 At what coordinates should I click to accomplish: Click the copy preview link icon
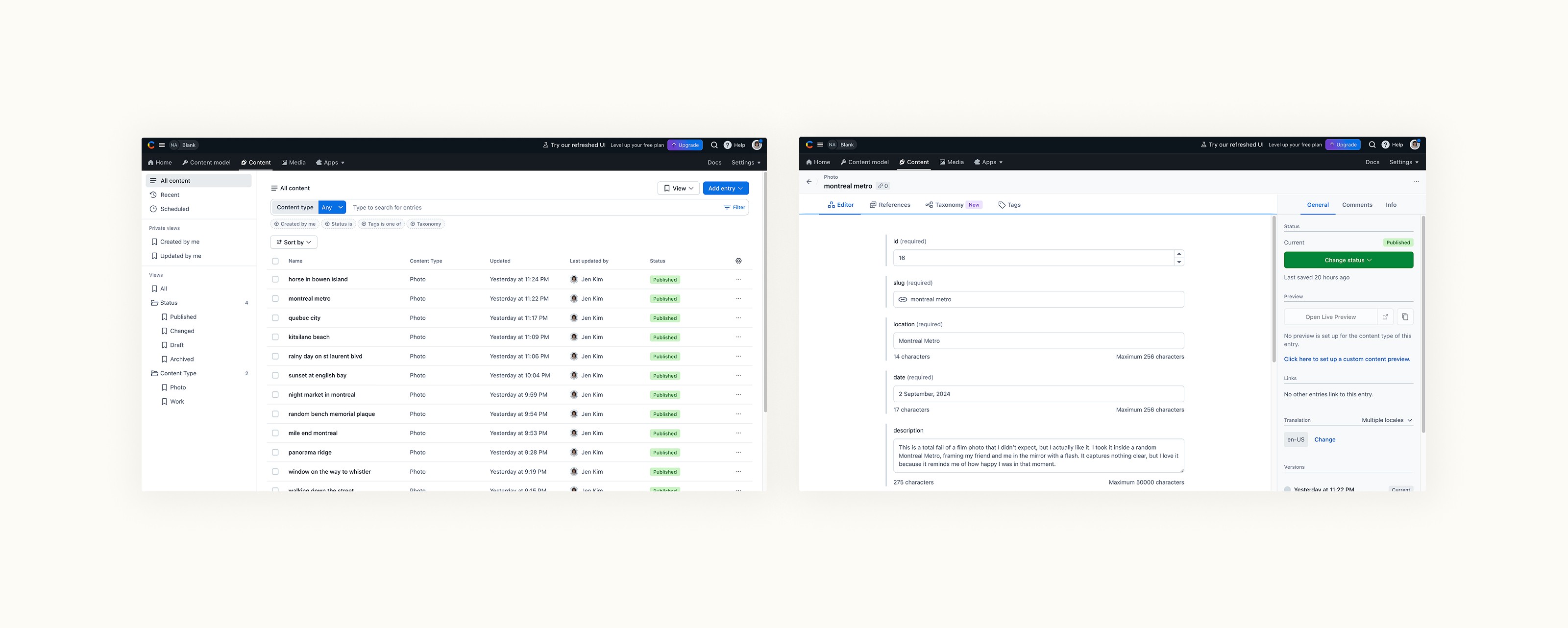tap(1405, 317)
